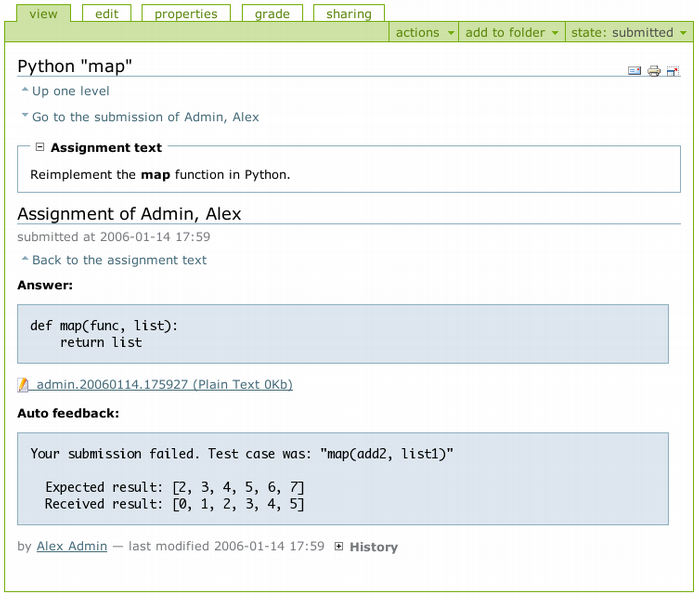Click the 'Alex Admin' author link

pyautogui.click(x=72, y=546)
